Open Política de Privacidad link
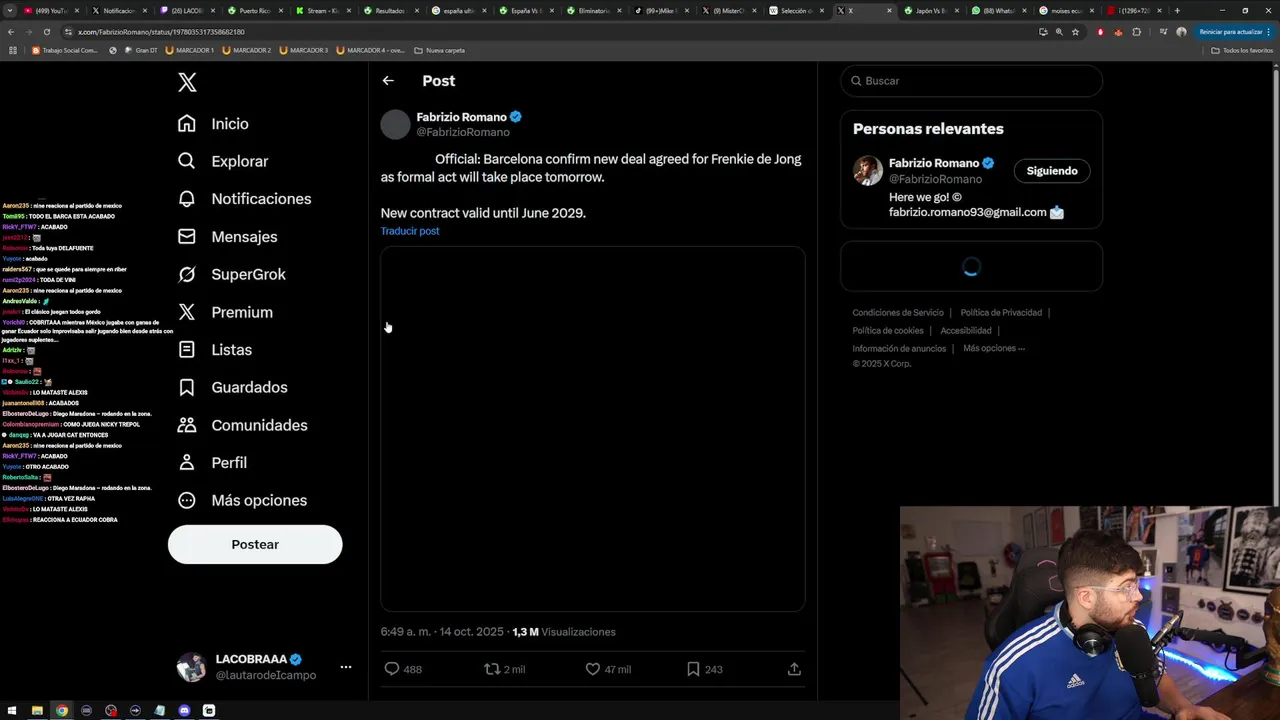The height and width of the screenshot is (720, 1280). [x=1001, y=313]
